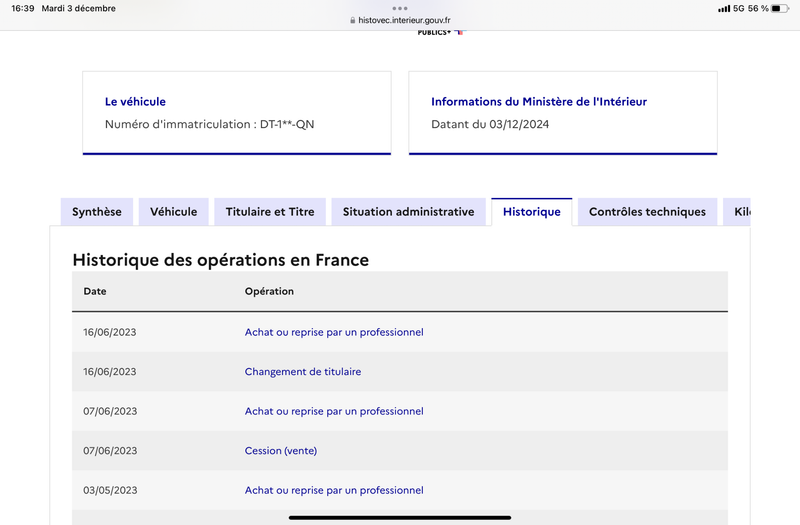Open the Véhicule tab
Viewport: 800px width, 525px height.
pos(173,212)
